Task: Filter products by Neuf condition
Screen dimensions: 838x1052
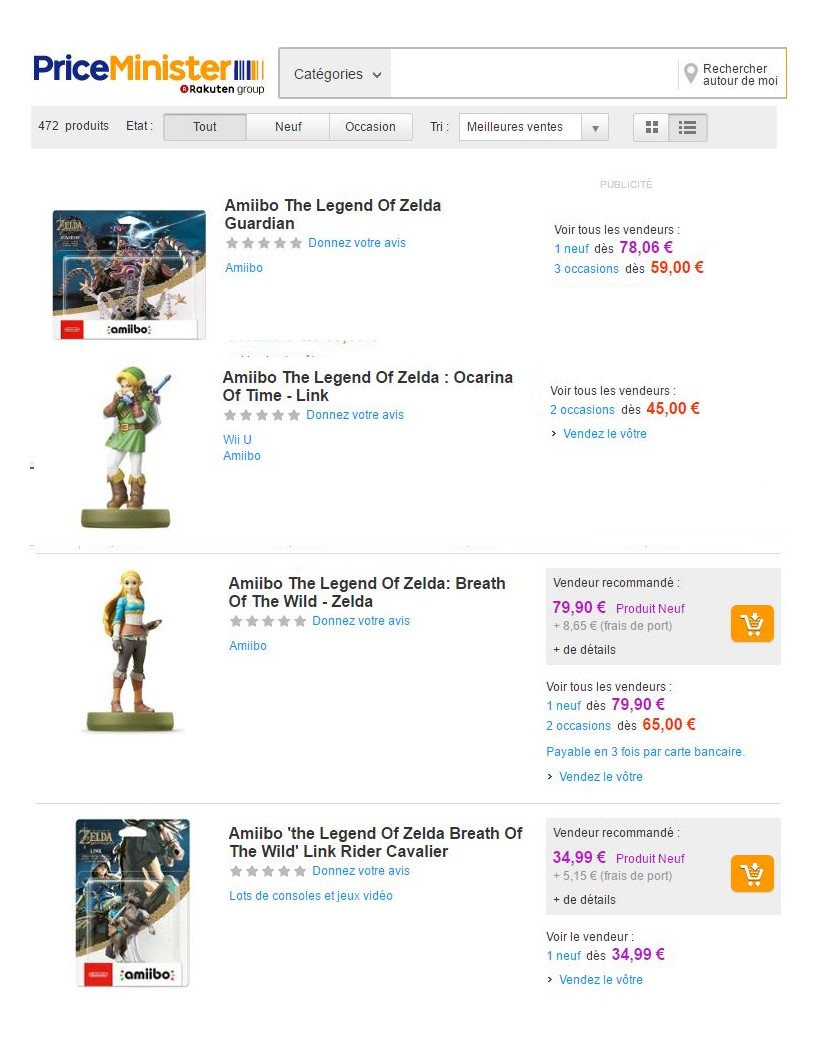Action: click(x=288, y=127)
